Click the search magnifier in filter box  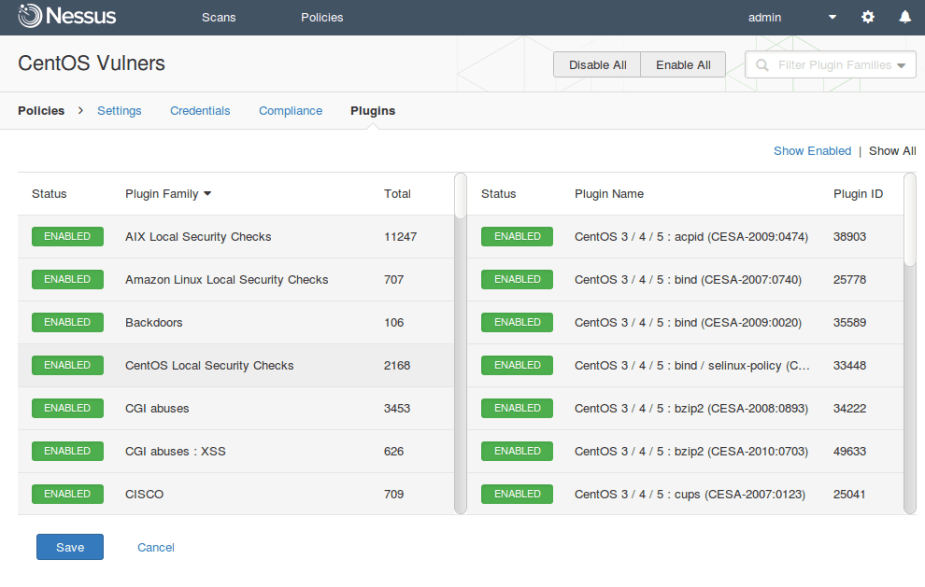(x=763, y=65)
